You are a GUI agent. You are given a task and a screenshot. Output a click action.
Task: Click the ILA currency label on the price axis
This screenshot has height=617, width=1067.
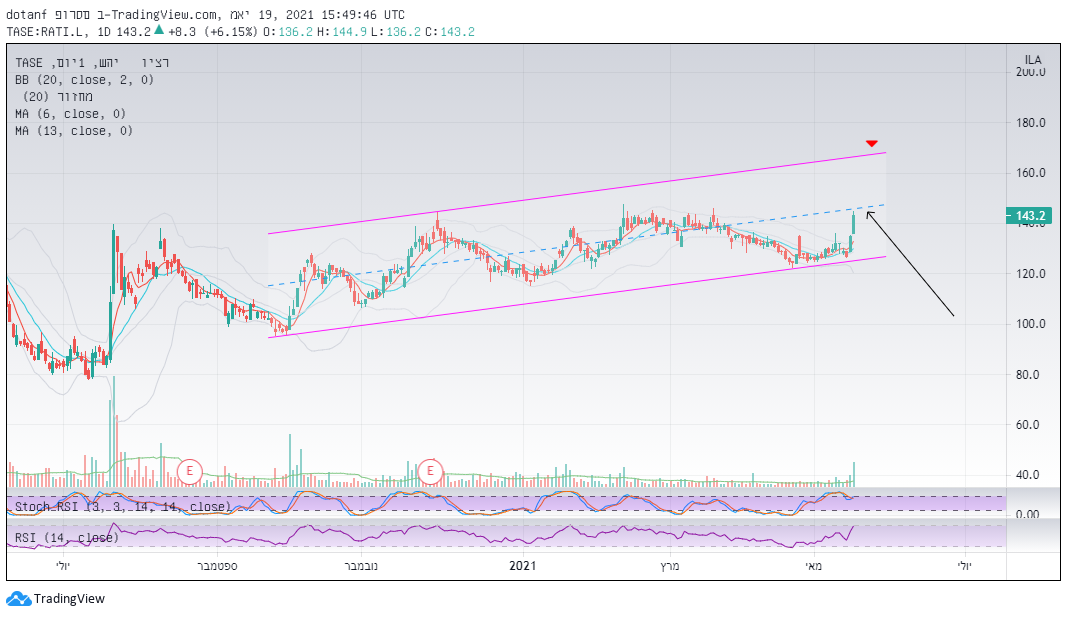1033,60
